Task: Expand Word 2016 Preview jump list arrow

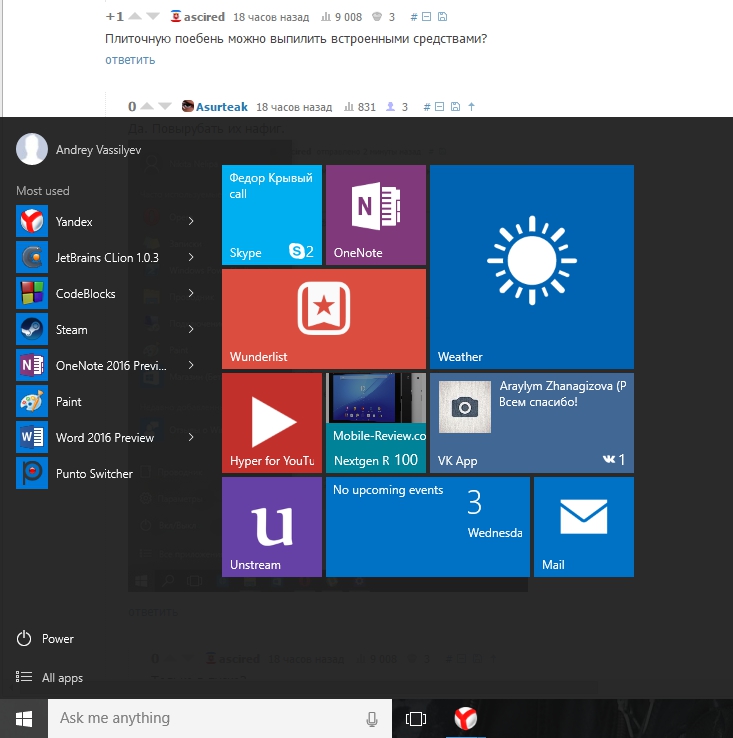Action: tap(190, 438)
